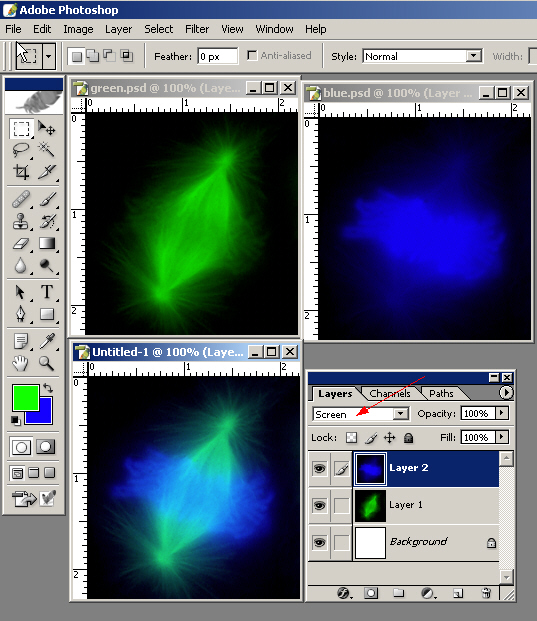Screen dimensions: 537x621
Task: Create a new layer with the panel icon
Action: pos(457,593)
